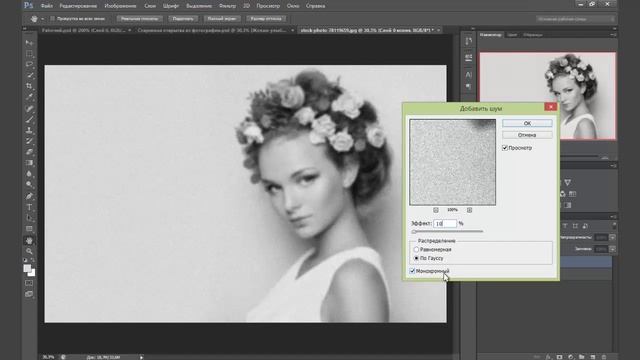640x360 pixels.
Task: Switch to the Образцы panel tab
Action: 533,35
